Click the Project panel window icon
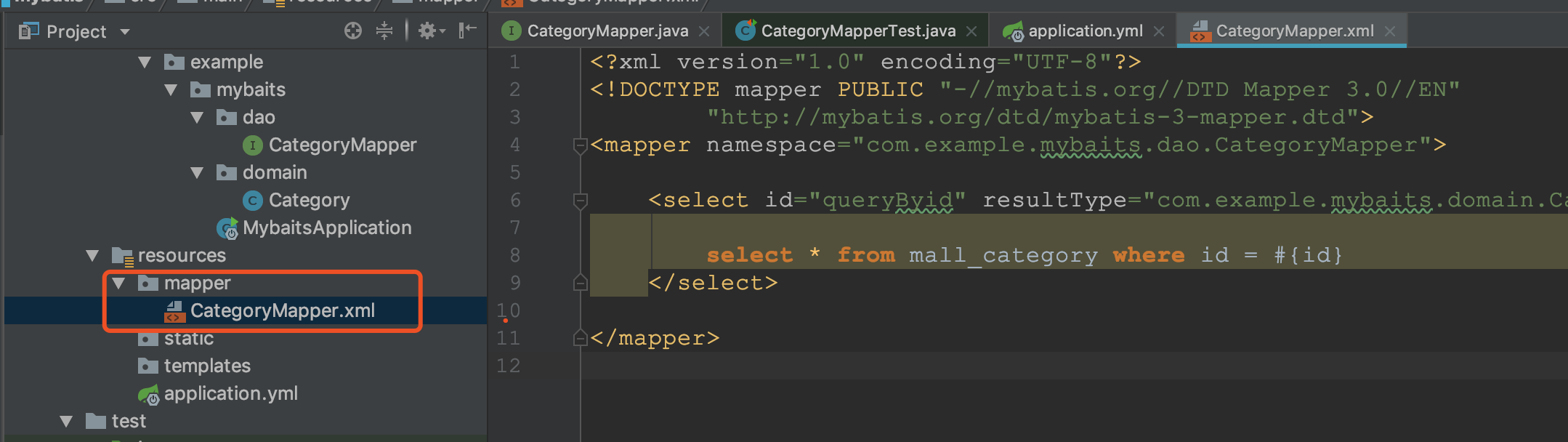 [28, 31]
